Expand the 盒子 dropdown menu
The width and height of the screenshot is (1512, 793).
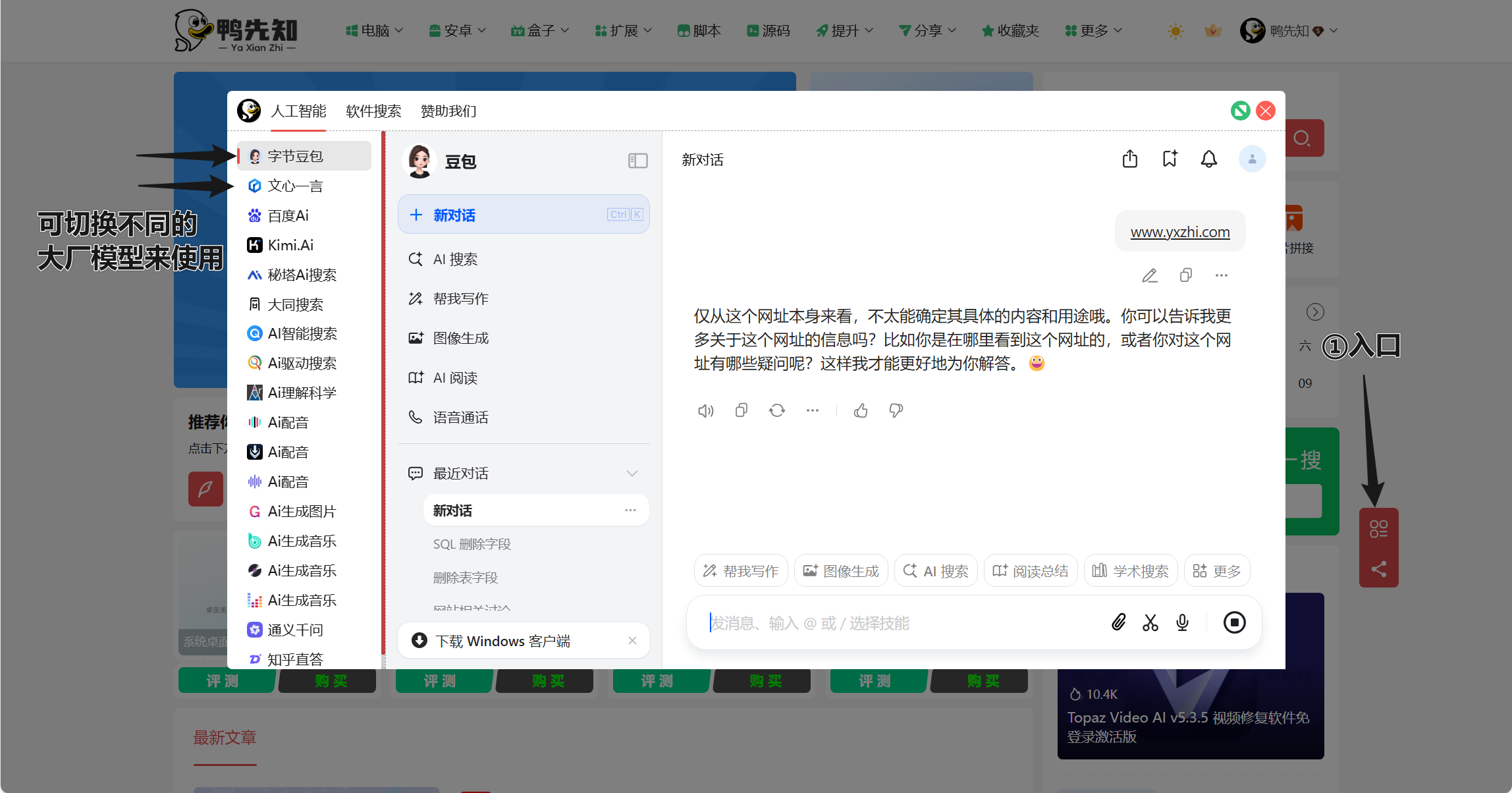(540, 31)
